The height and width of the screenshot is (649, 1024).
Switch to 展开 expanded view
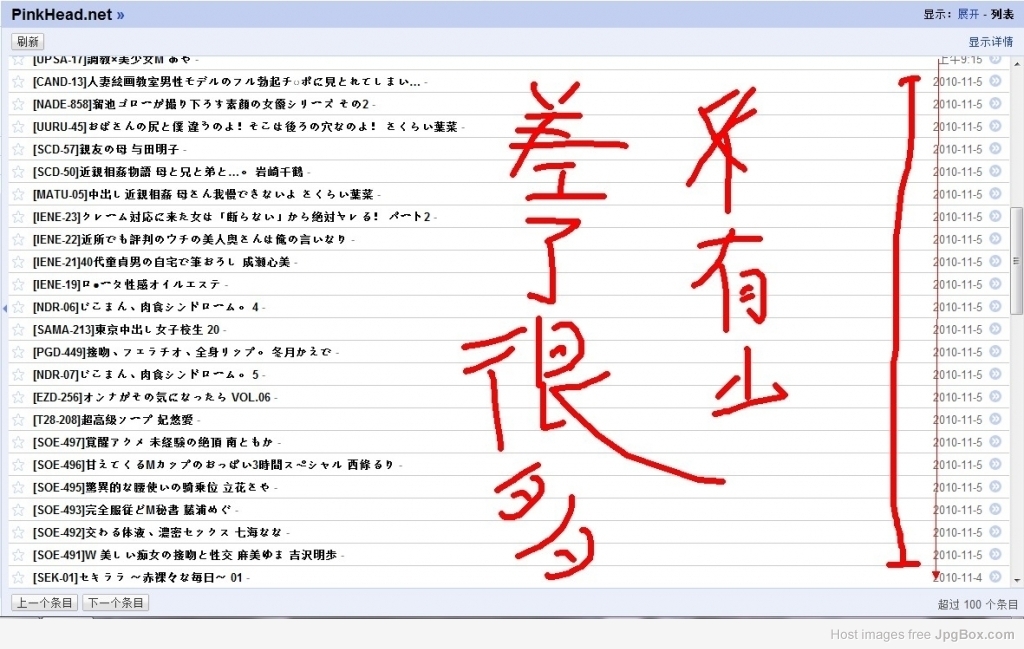point(968,14)
